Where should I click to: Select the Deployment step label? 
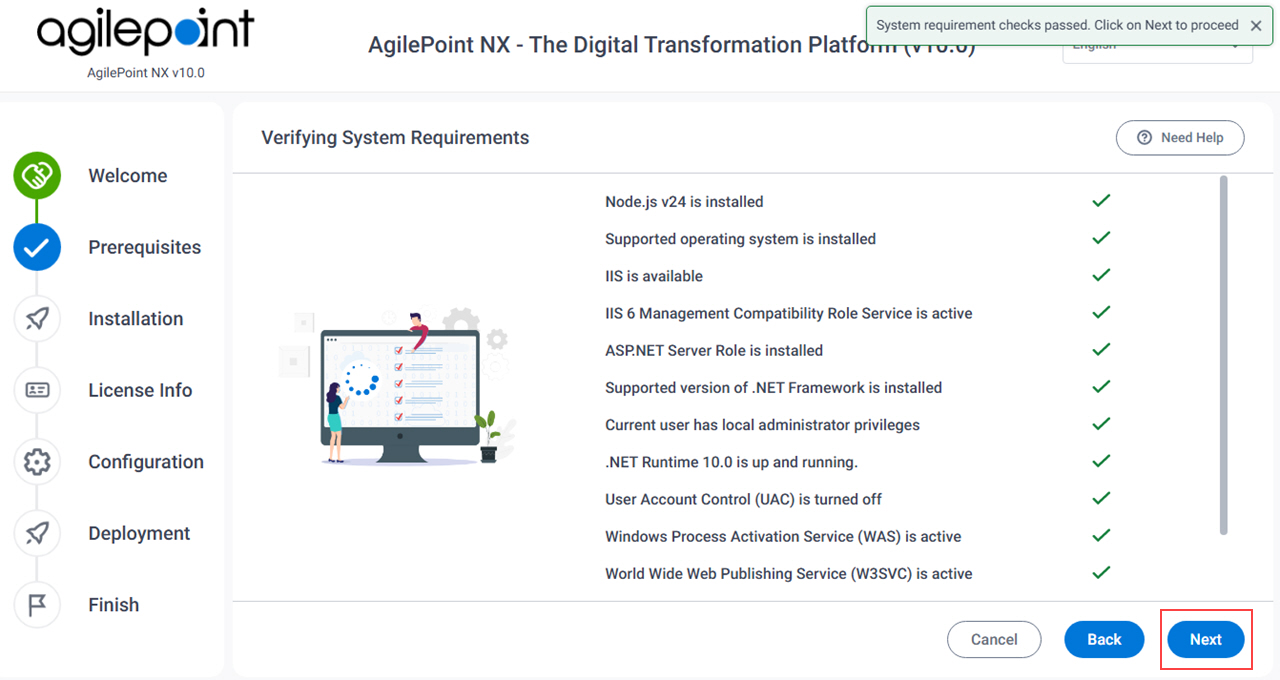pos(139,533)
